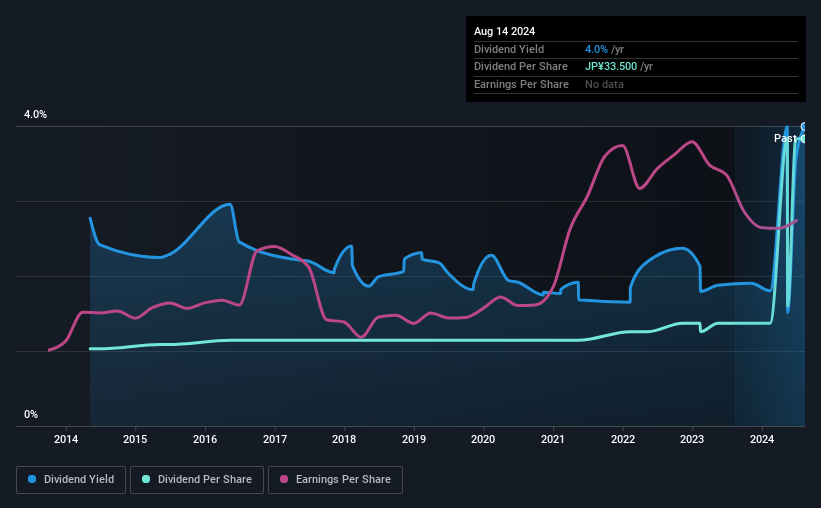821x508 pixels.
Task: Click the 4.0% dividend yield tooltip value
Action: tap(596, 49)
